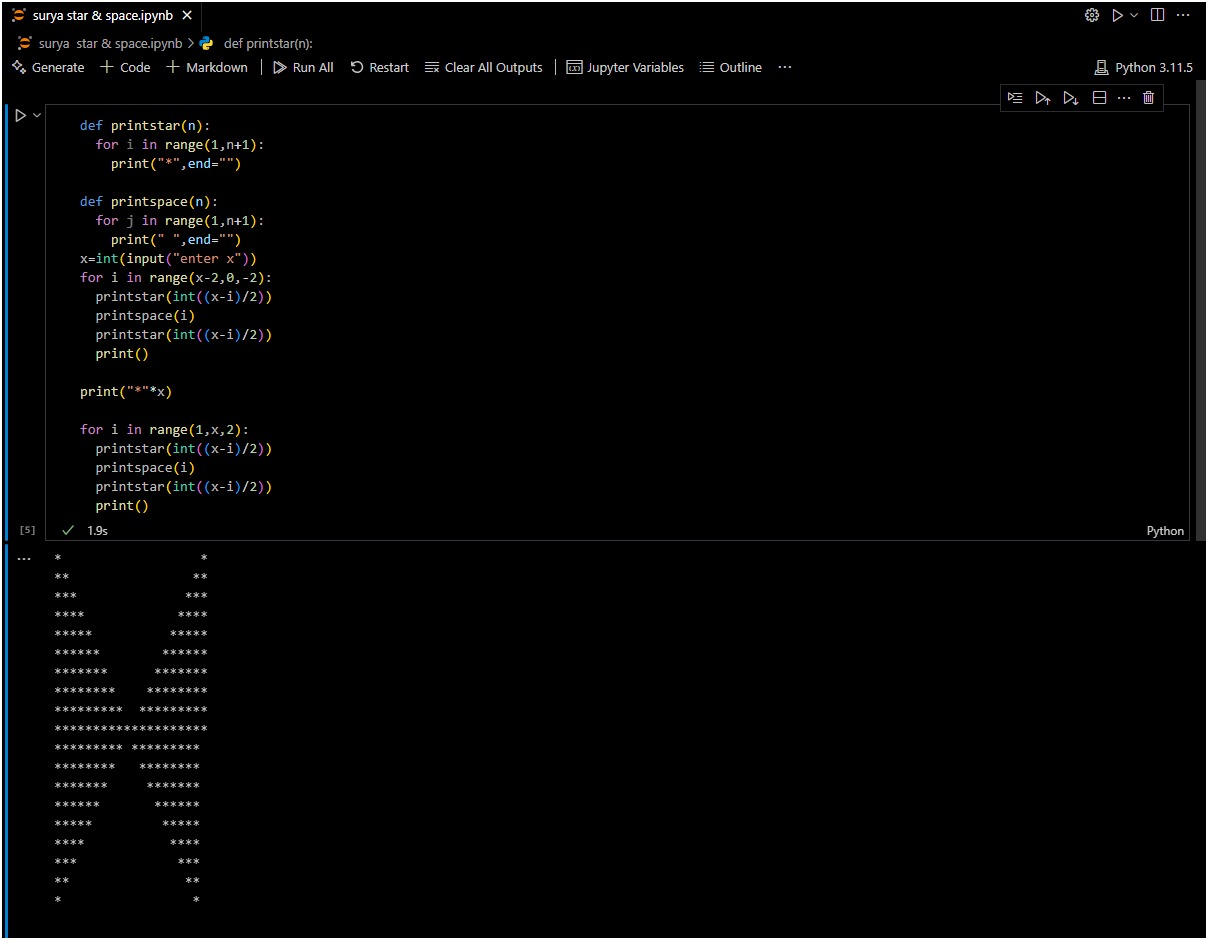
Task: Execute cells above the current cell
Action: tap(1043, 98)
